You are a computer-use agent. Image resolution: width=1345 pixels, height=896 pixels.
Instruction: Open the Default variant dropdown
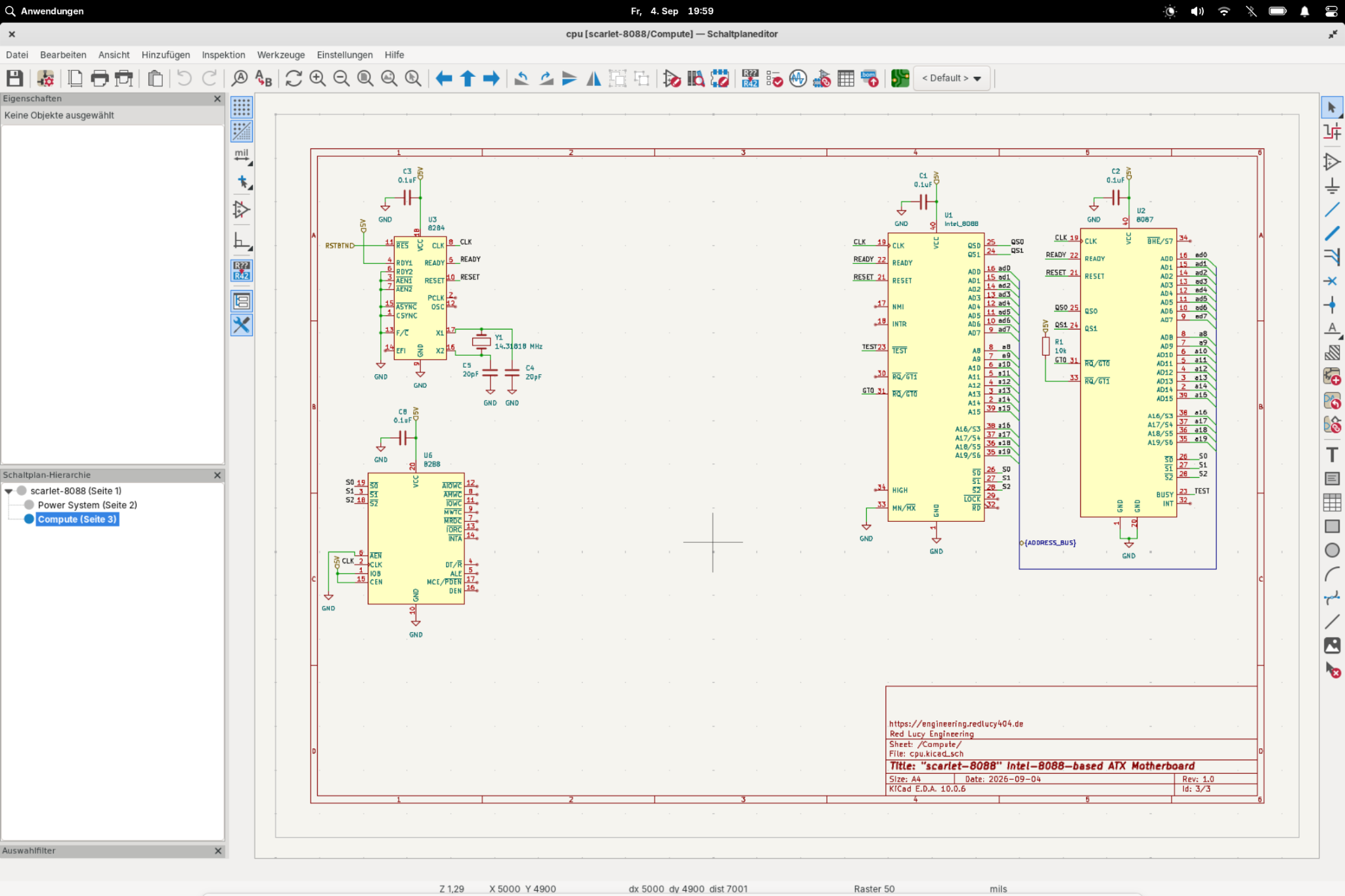952,78
